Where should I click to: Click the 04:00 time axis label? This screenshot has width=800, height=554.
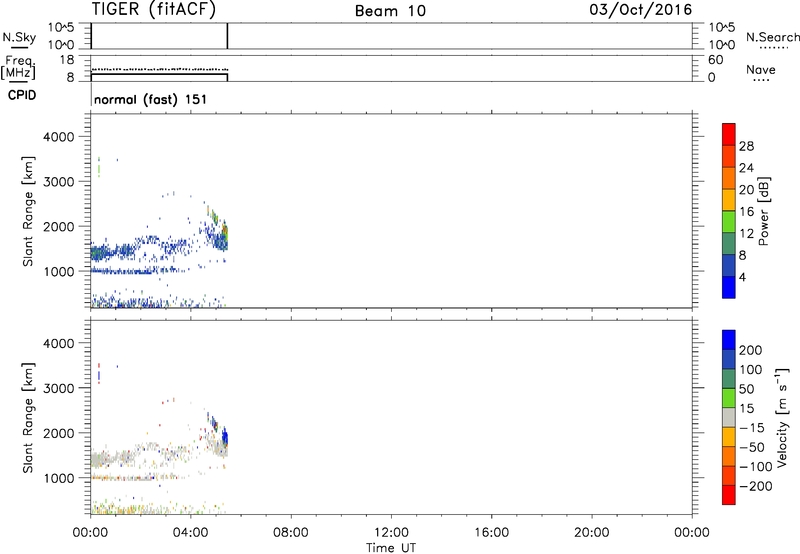190,533
